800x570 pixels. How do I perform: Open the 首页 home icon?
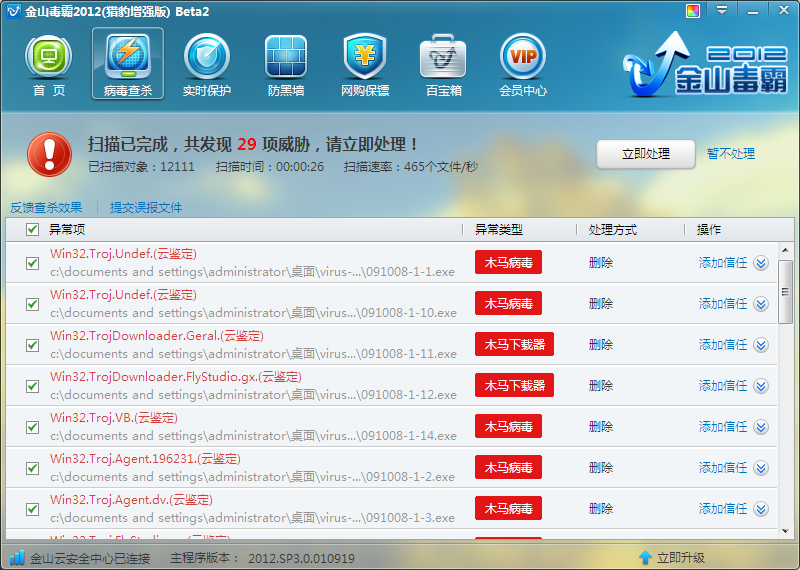[48, 58]
